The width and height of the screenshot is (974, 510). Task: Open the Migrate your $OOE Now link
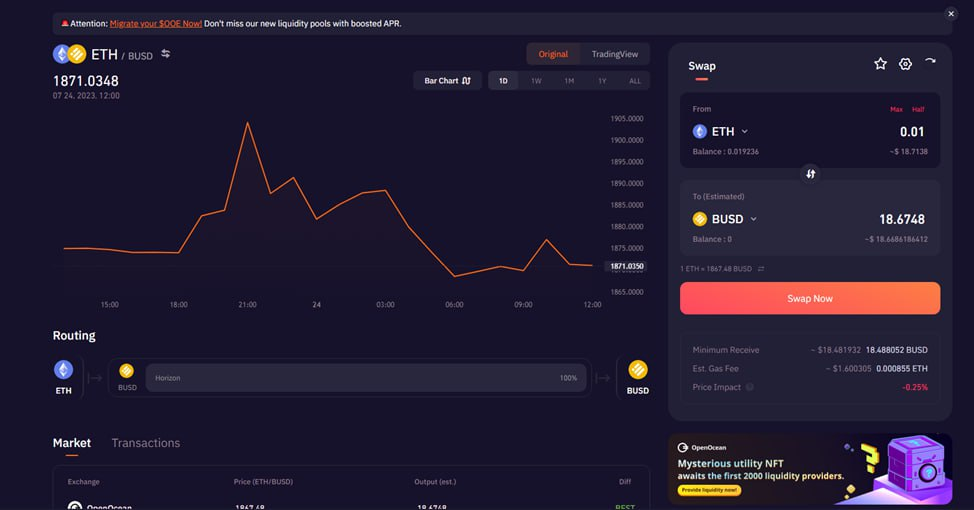tap(155, 24)
